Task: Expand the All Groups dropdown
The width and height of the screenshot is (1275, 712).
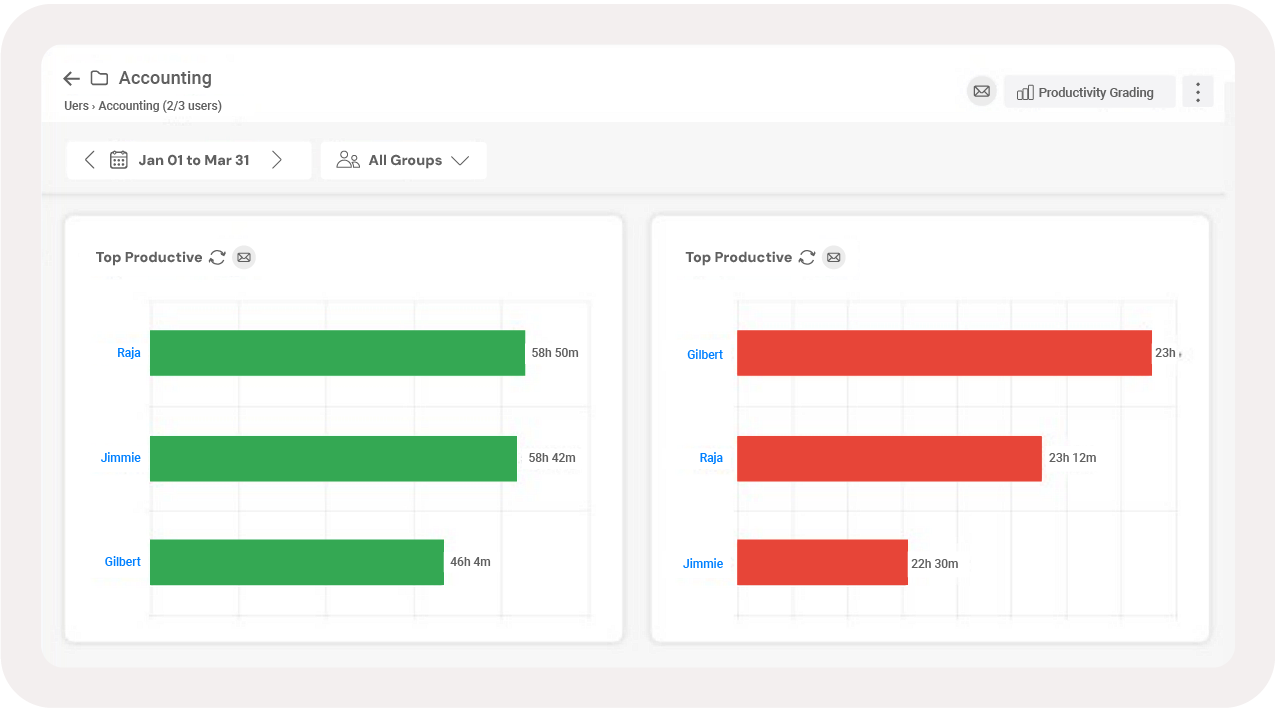Action: point(404,160)
